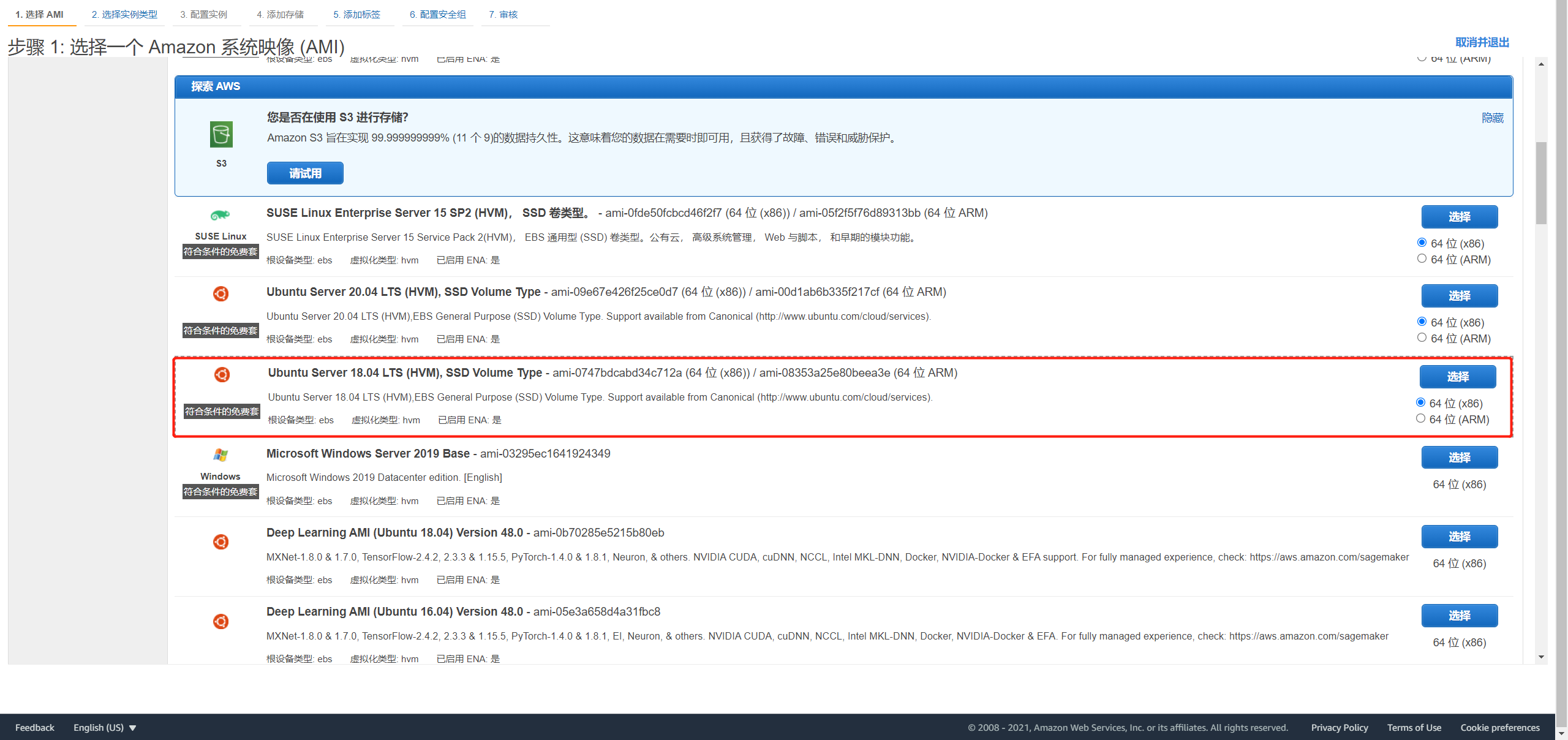1568x740 pixels.
Task: Click Microsoft Windows Server 2019 Base title
Action: click(x=368, y=453)
